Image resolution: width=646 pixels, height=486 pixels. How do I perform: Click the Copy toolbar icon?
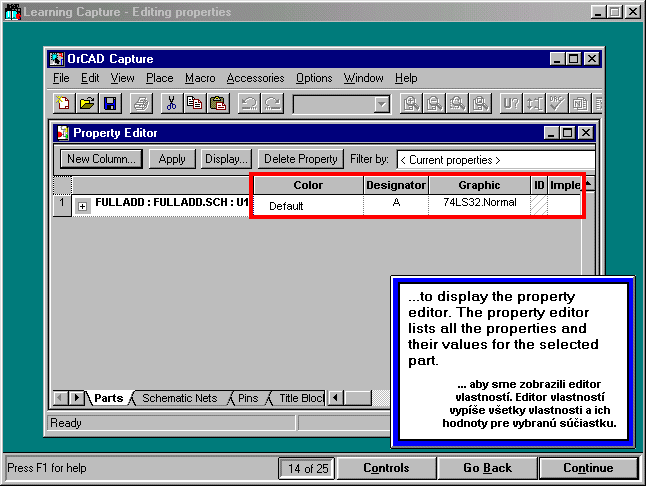pyautogui.click(x=194, y=103)
